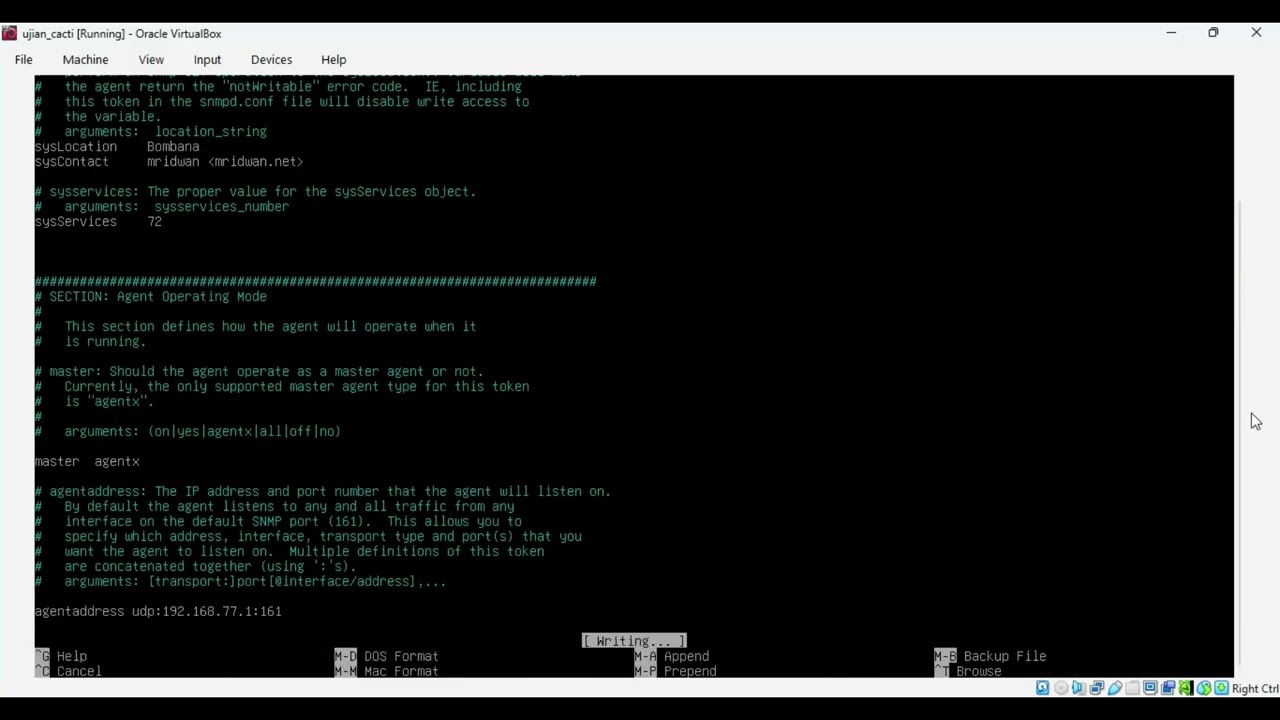Click the Writing status message
The width and height of the screenshot is (1280, 720).
pos(634,641)
